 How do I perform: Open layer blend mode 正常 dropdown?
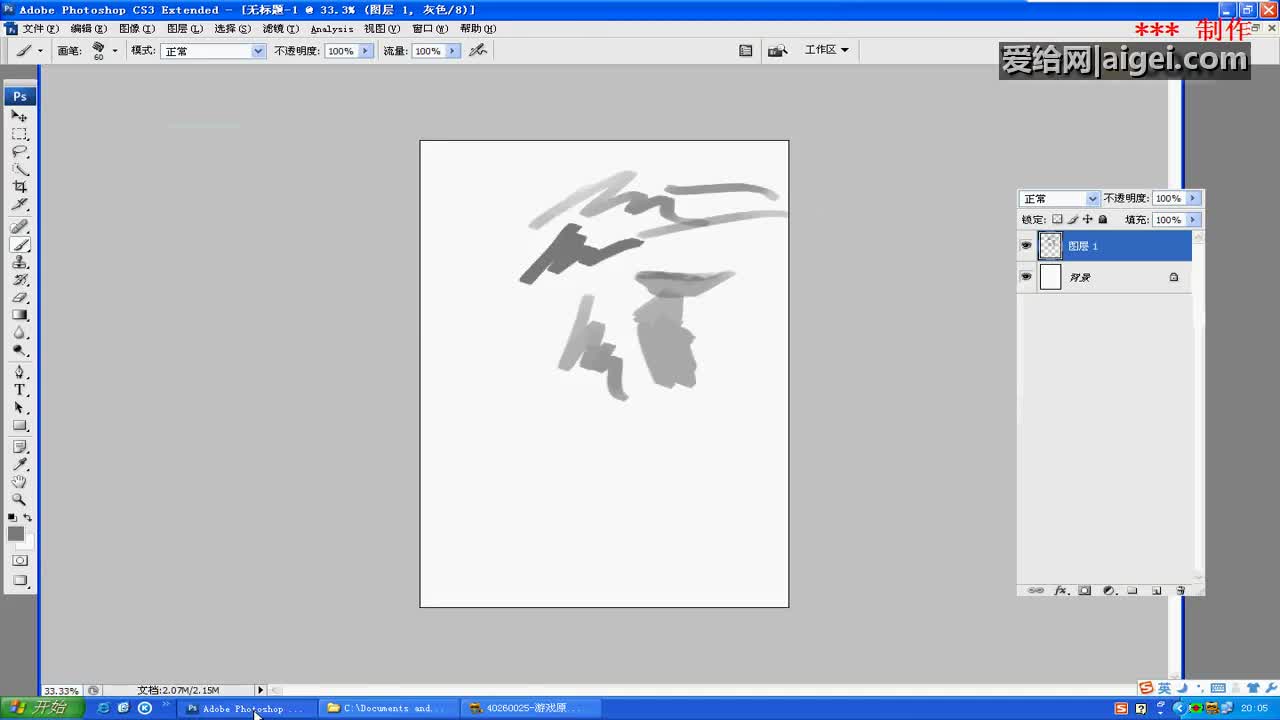pyautogui.click(x=1059, y=199)
